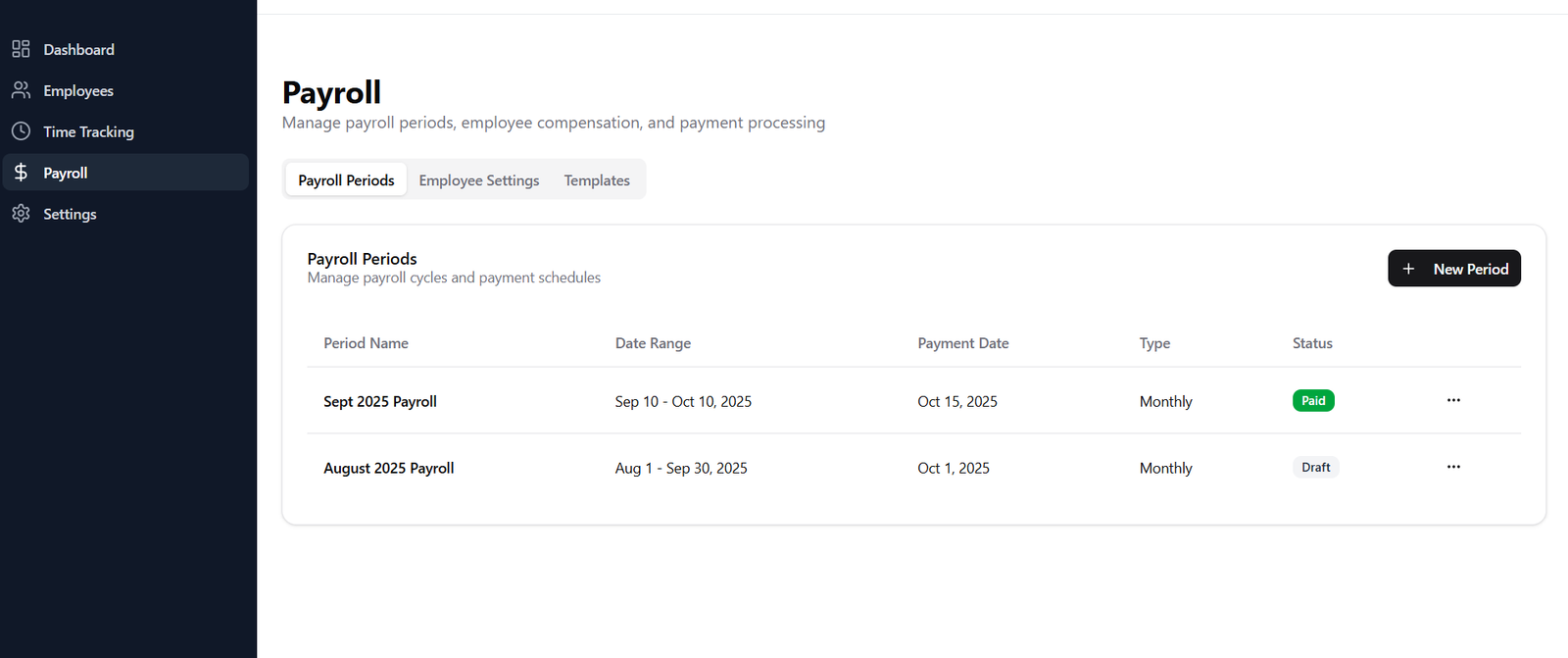Click the Dashboard grid icon in sidebar
1568x658 pixels.
click(x=21, y=49)
